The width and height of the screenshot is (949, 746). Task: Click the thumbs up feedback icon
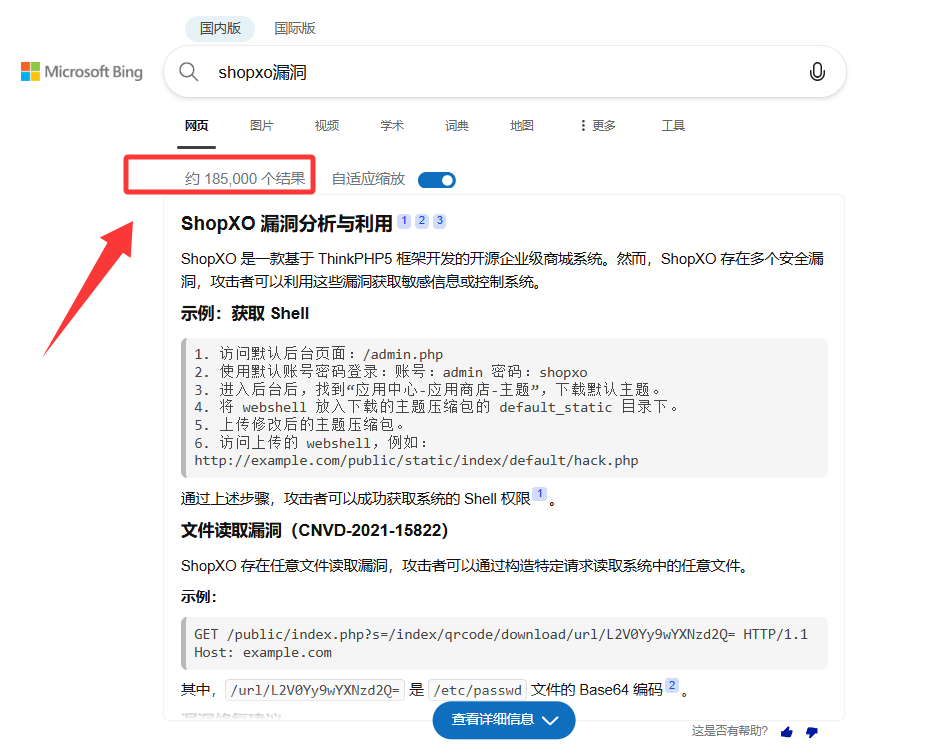pyautogui.click(x=787, y=732)
